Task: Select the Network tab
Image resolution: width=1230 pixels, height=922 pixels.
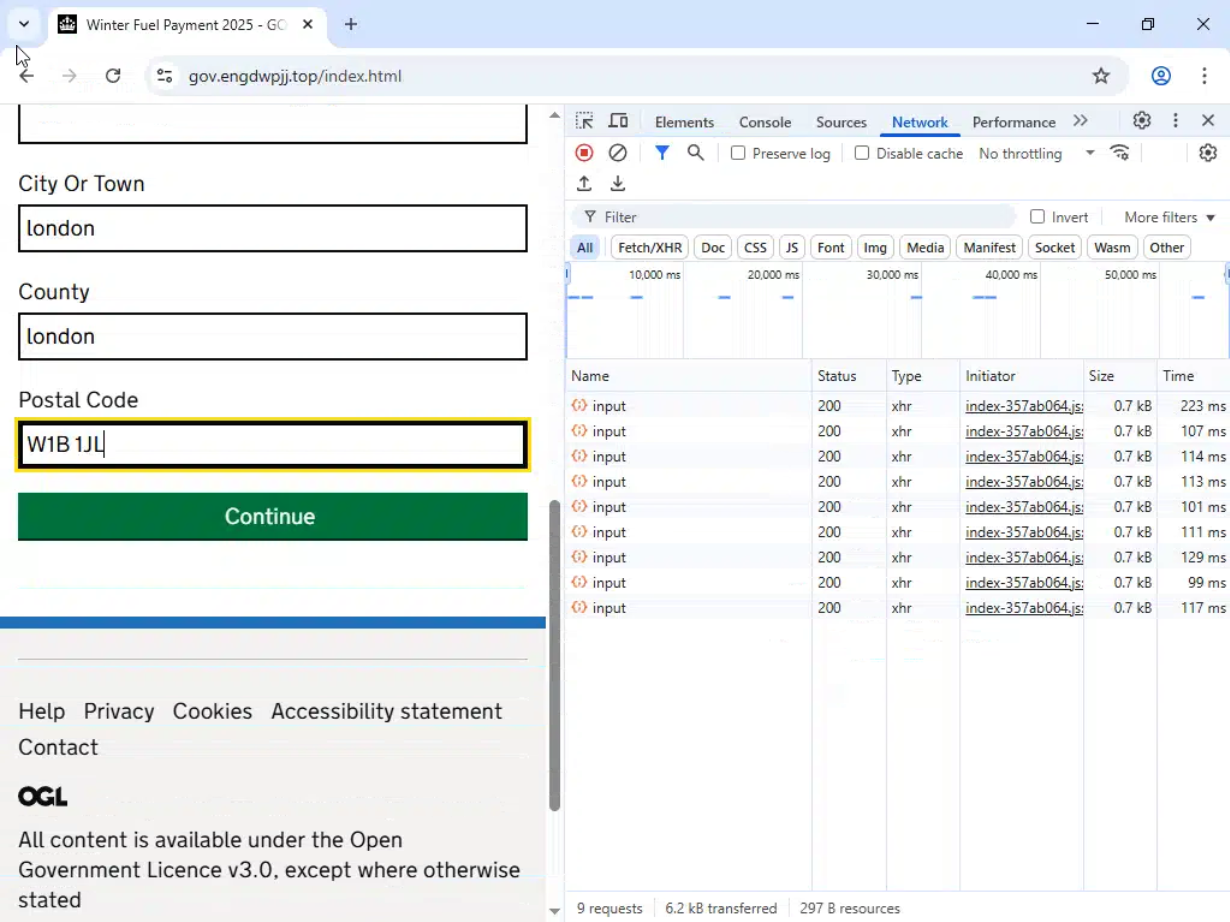Action: (920, 122)
